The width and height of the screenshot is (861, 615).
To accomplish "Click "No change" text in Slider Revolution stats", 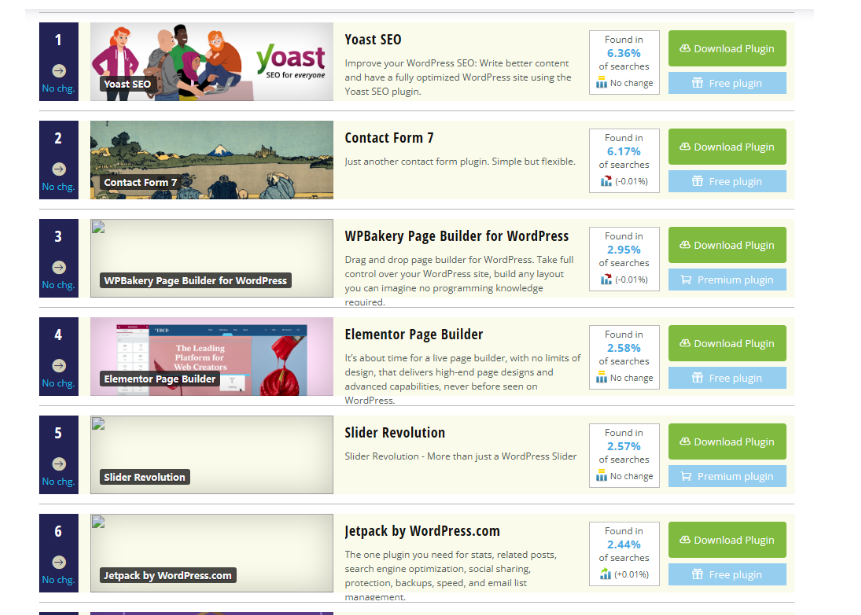I will click(631, 476).
